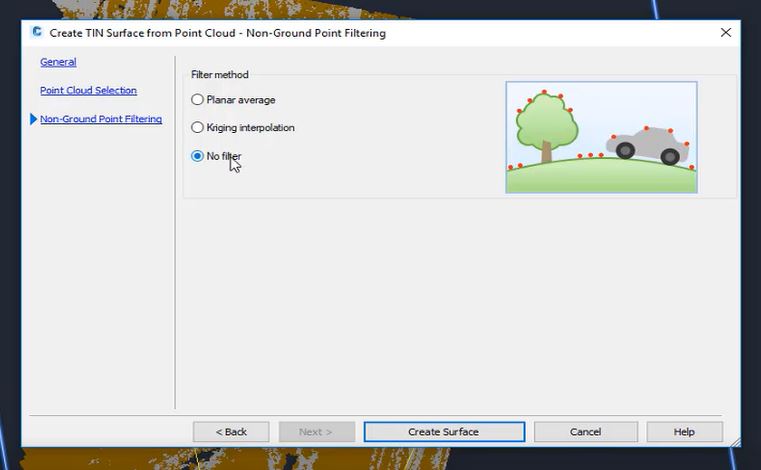761x470 pixels.
Task: Open the Non-Ground Point Filtering page link
Action: point(101,119)
